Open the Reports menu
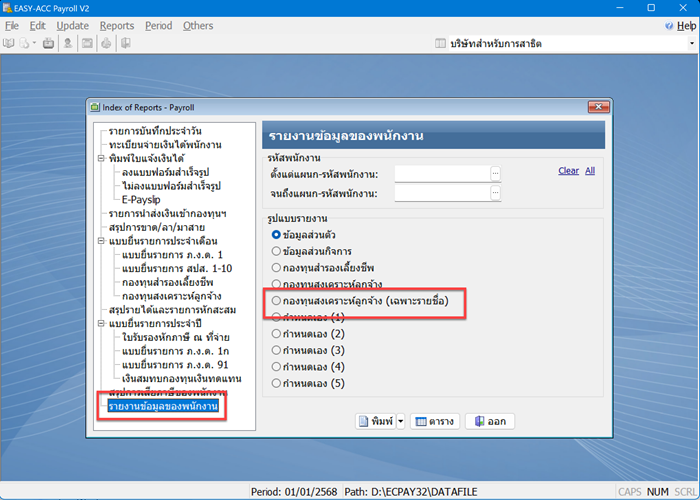 [116, 25]
